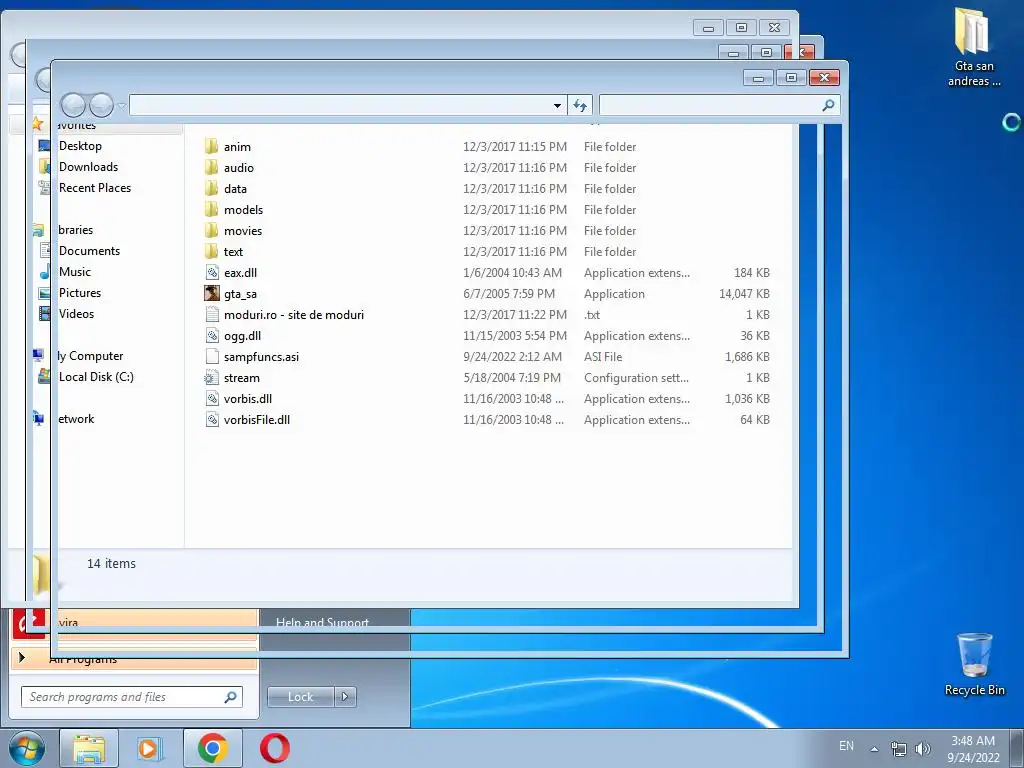This screenshot has height=768, width=1024.
Task: Open recent pages dropdown beside navigation arrows
Action: pyautogui.click(x=121, y=105)
